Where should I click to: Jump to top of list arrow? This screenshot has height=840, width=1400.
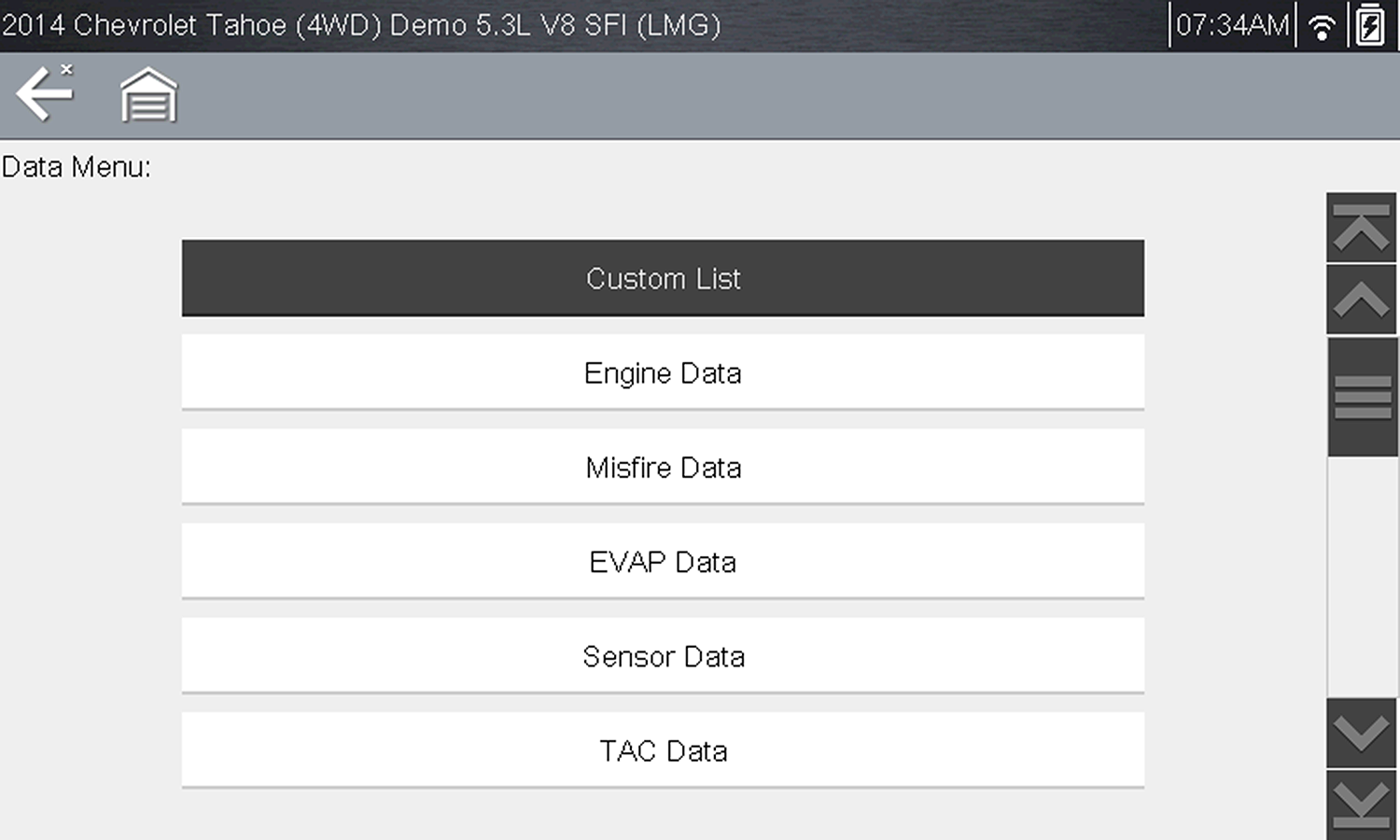coord(1362,228)
